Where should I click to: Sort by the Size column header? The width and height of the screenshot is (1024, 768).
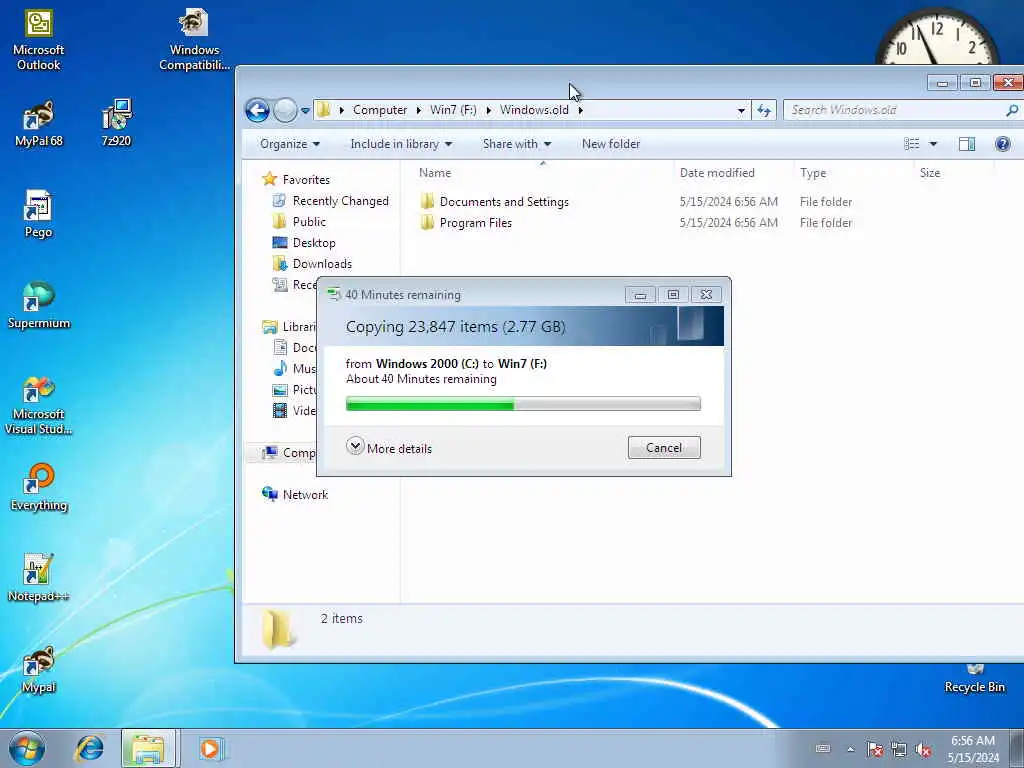coord(953,172)
